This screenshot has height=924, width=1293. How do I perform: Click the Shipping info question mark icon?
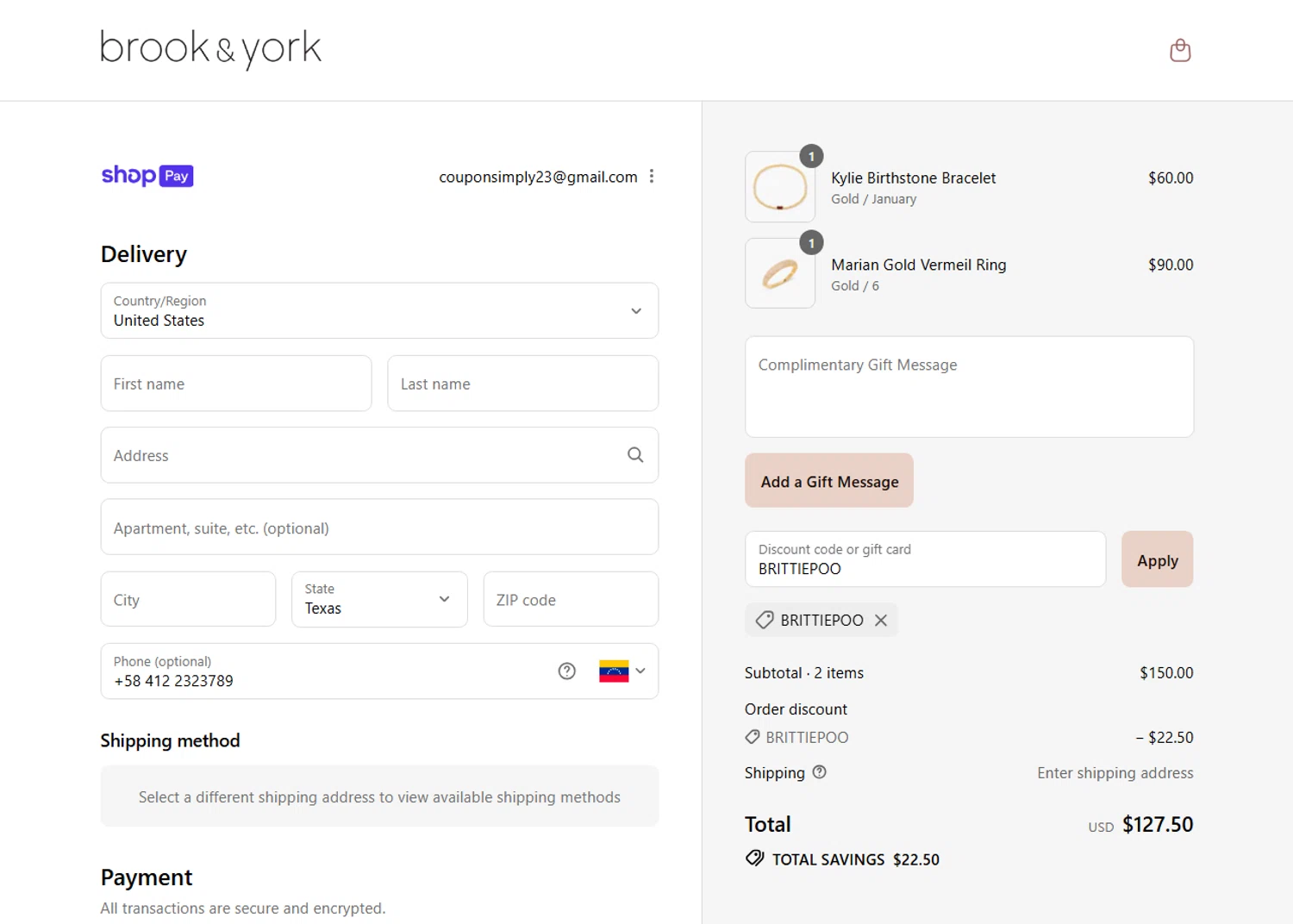819,772
